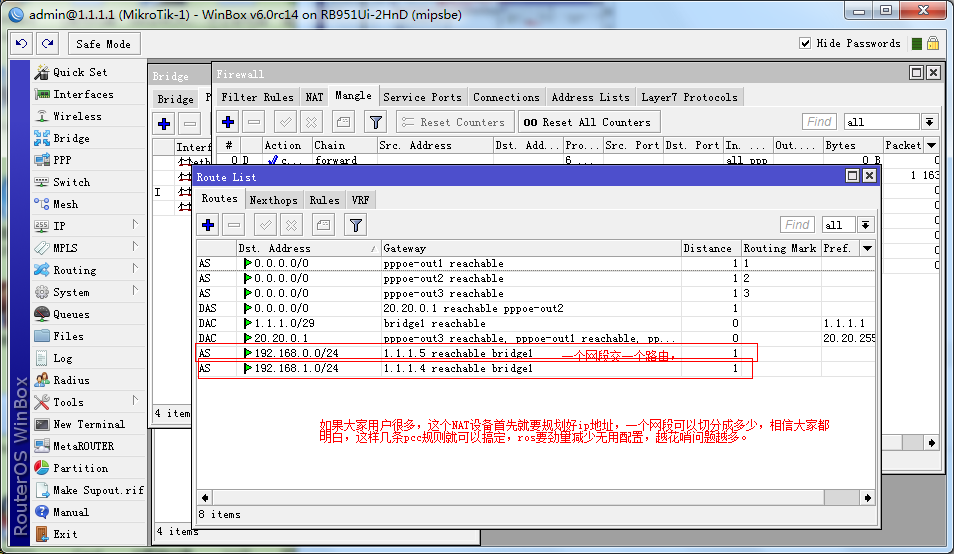The image size is (954, 554).
Task: Open Partition in the sidebar
Action: 80,468
